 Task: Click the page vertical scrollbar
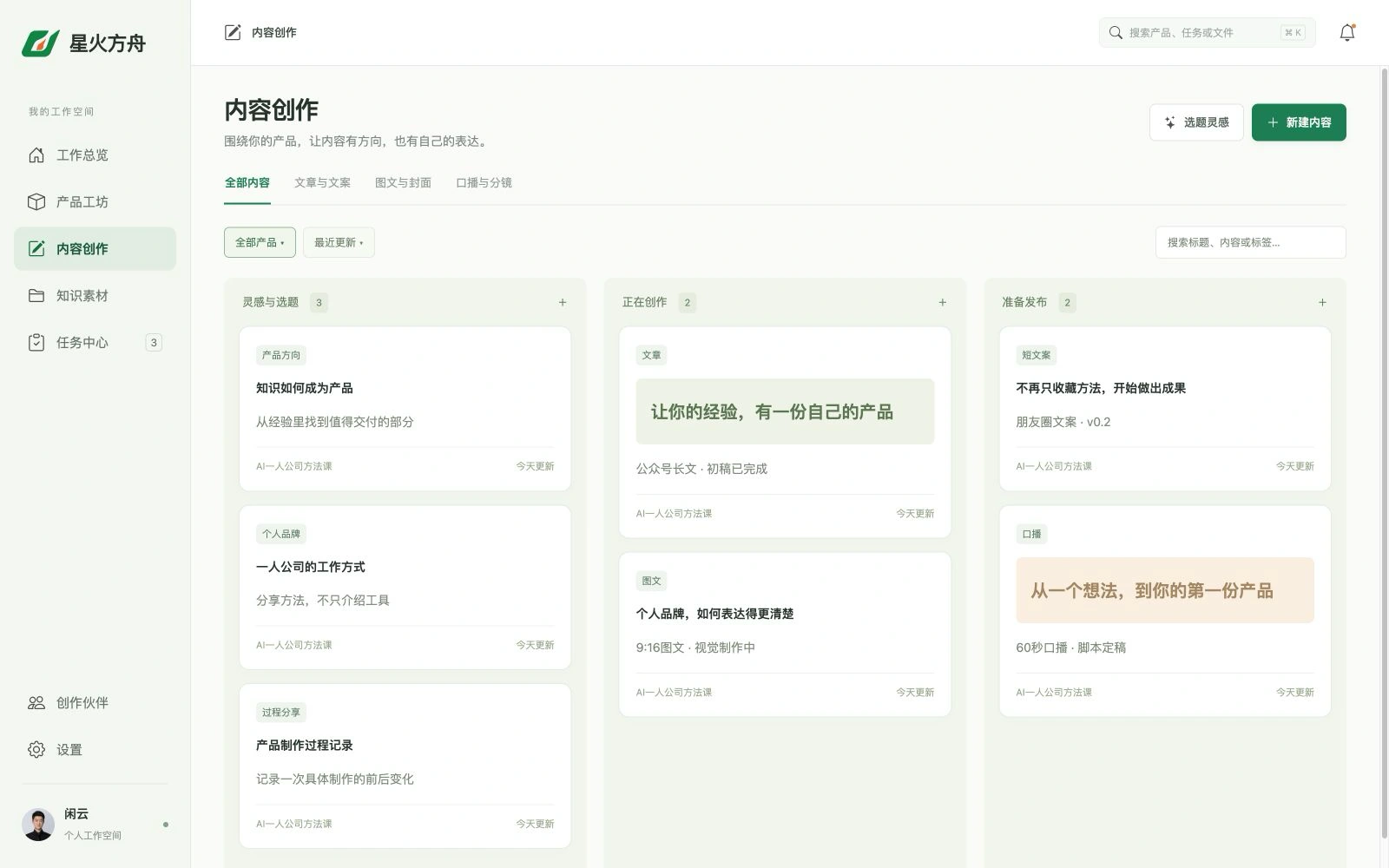coord(1384,451)
